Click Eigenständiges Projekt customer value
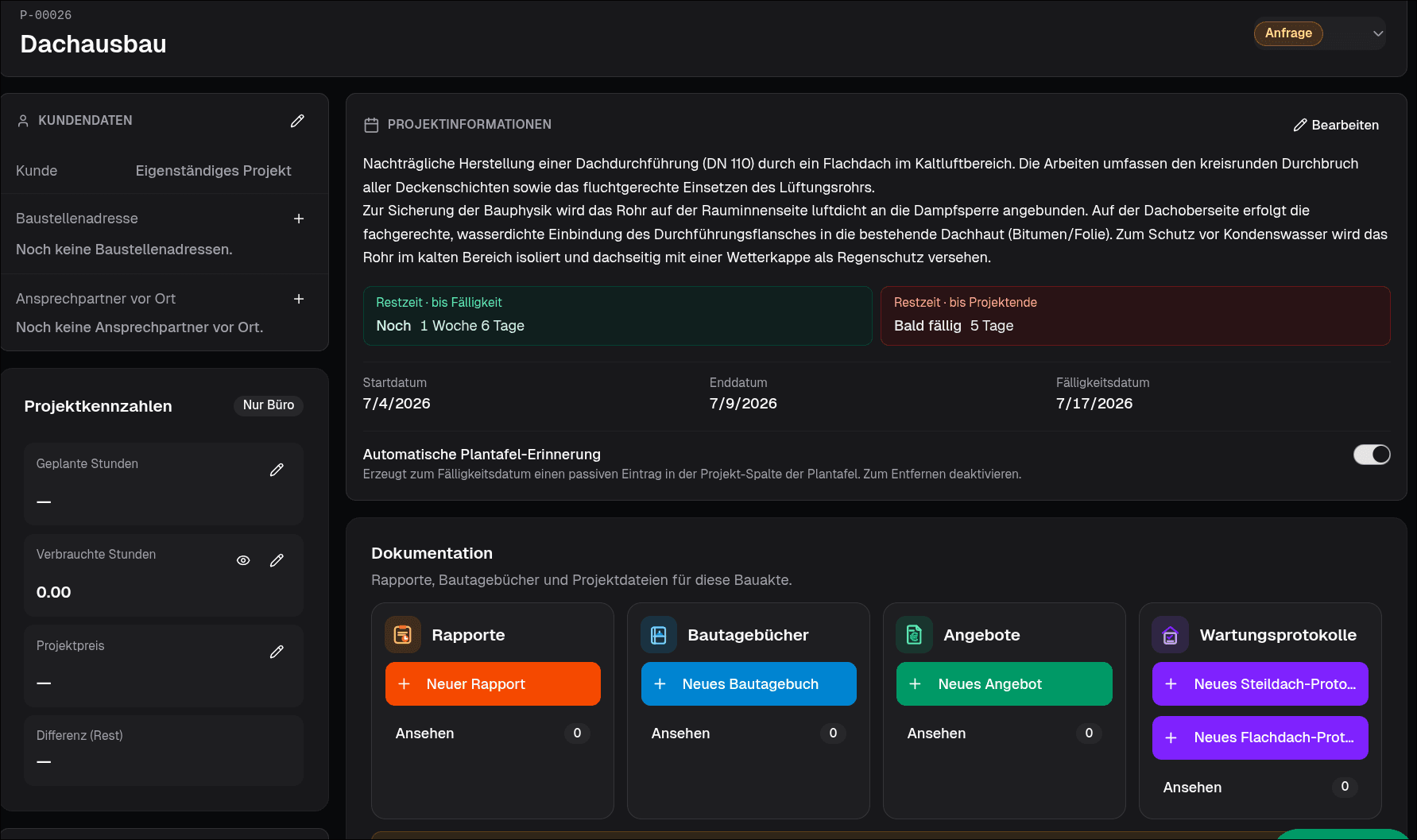This screenshot has width=1417, height=840. [213, 171]
